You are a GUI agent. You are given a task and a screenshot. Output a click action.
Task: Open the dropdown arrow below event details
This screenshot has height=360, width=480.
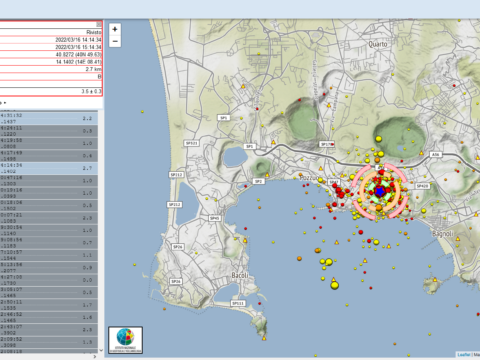coord(5,103)
